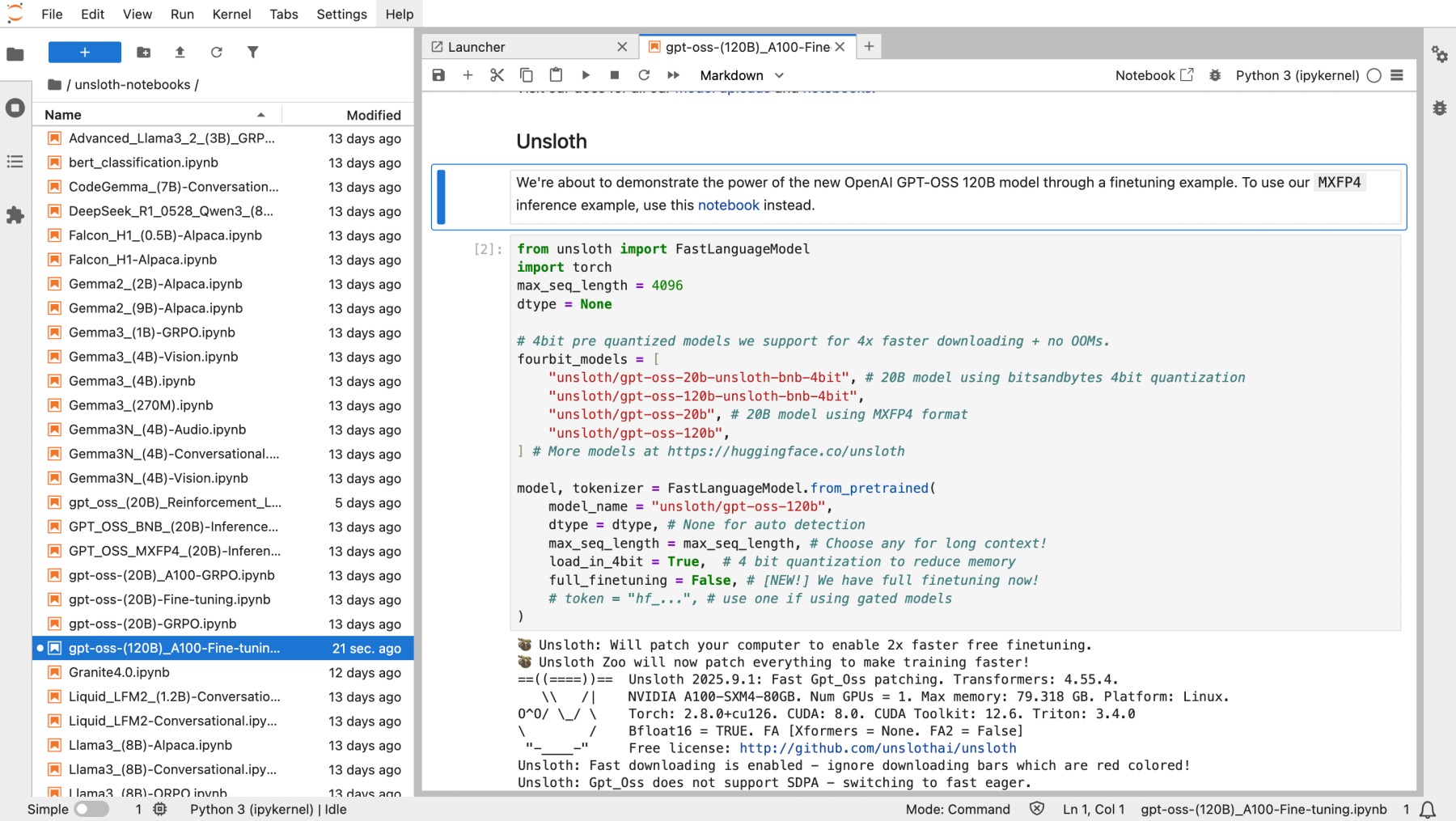Toggle the Simple interface mode switch

91,809
